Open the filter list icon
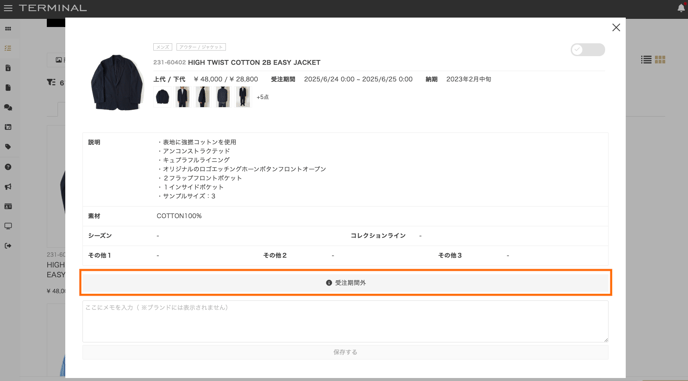The width and height of the screenshot is (688, 381). pyautogui.click(x=51, y=82)
